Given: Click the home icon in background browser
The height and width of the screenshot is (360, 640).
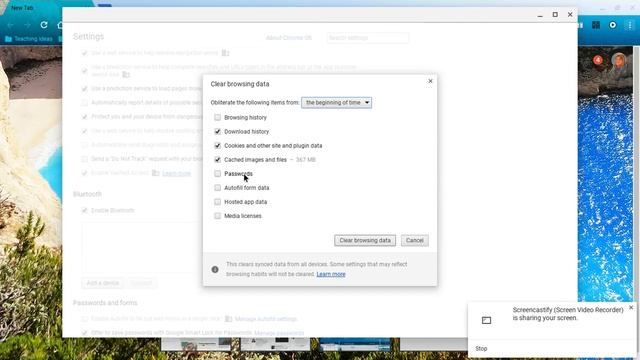Looking at the screenshot, I should click(60, 25).
